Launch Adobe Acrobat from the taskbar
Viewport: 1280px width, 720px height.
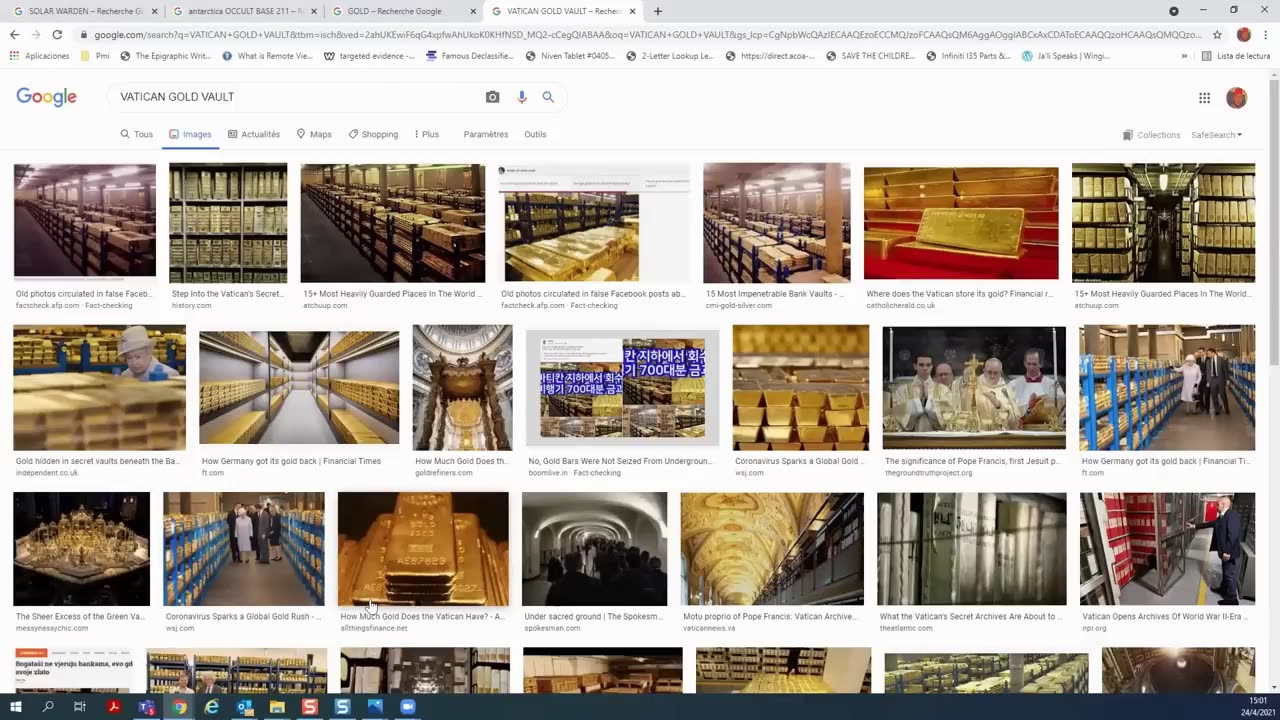tap(114, 707)
